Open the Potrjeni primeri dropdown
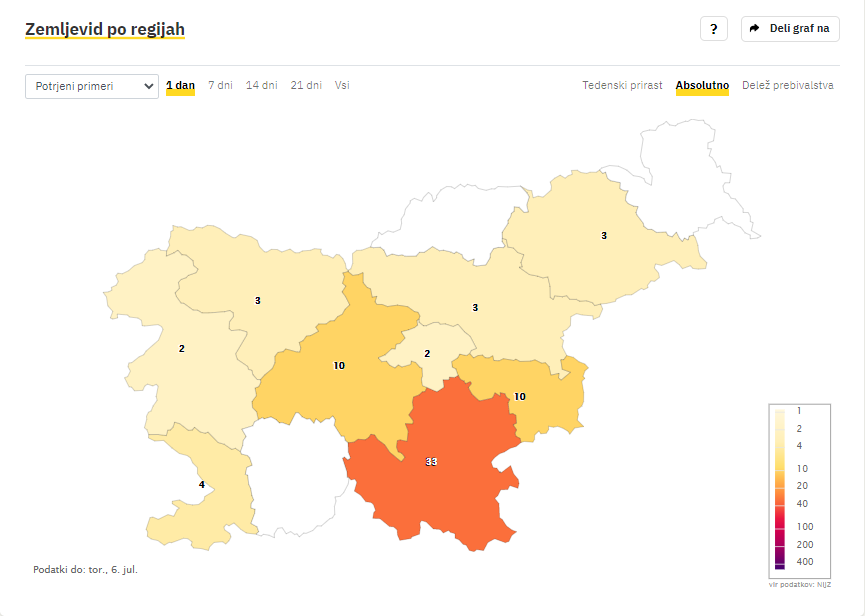The width and height of the screenshot is (865, 616). 92,87
